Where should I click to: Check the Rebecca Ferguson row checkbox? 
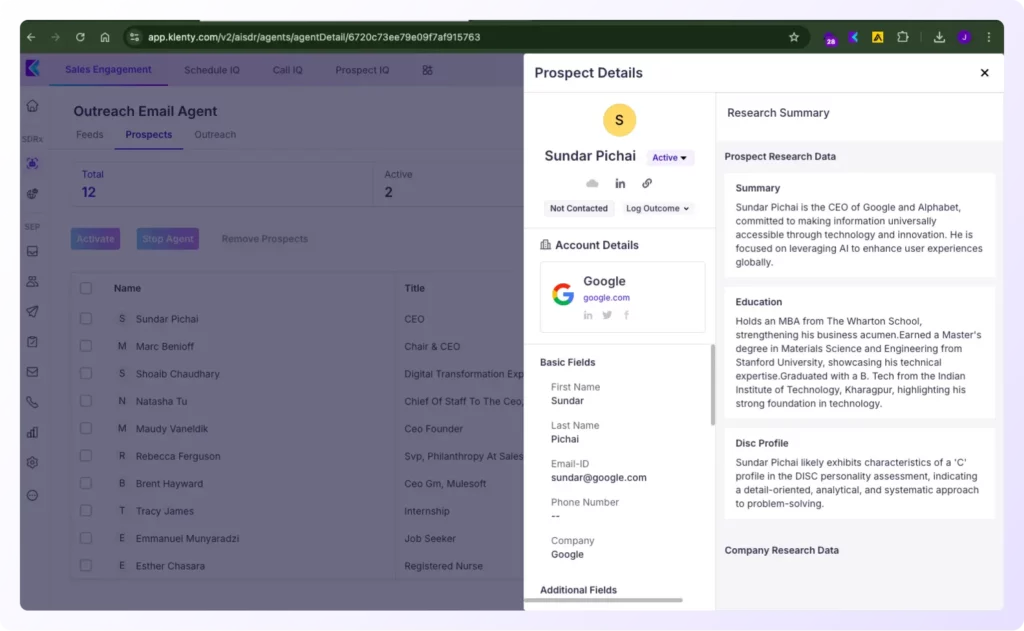(x=86, y=456)
